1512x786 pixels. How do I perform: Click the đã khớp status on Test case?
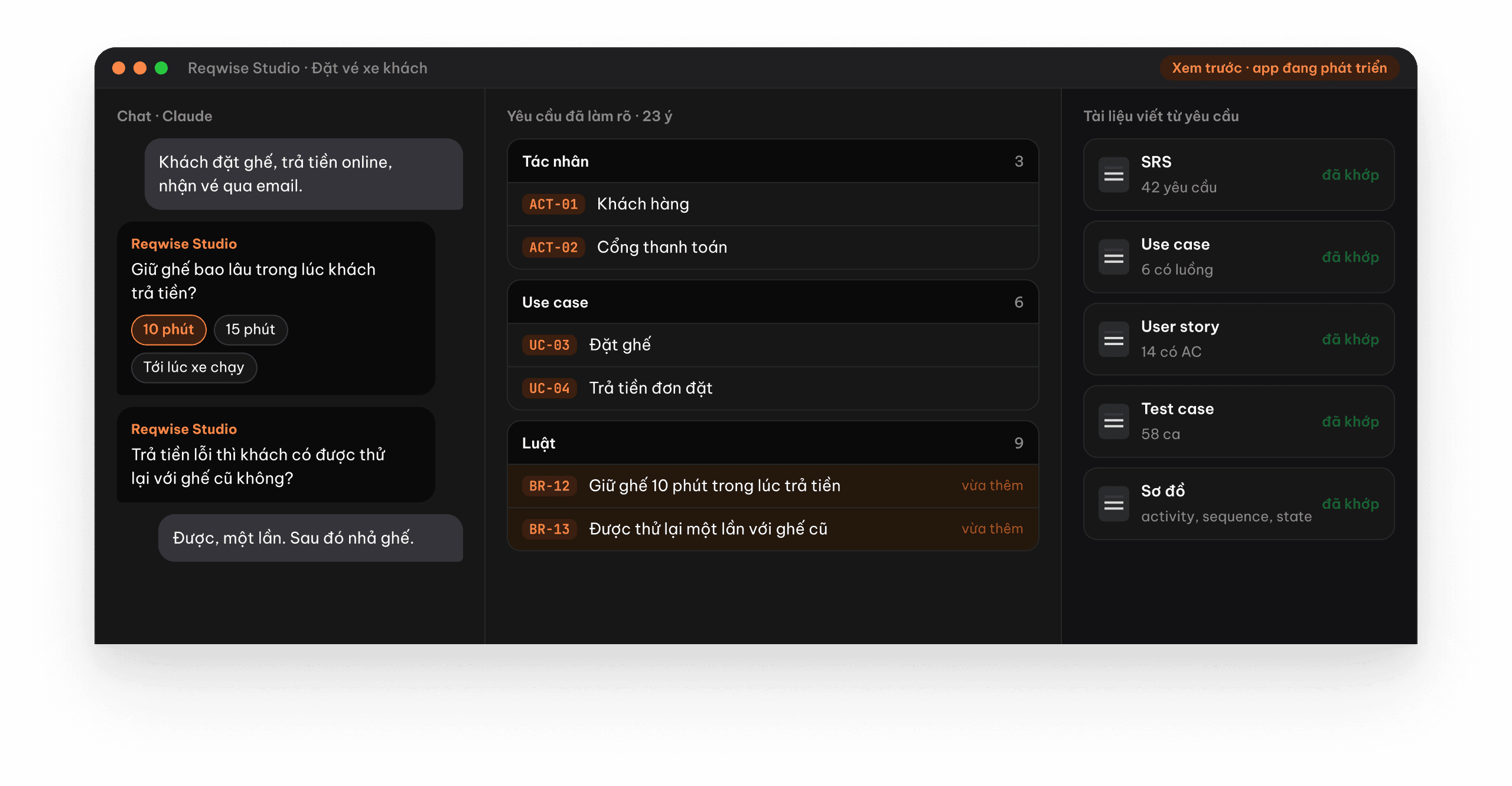1350,421
